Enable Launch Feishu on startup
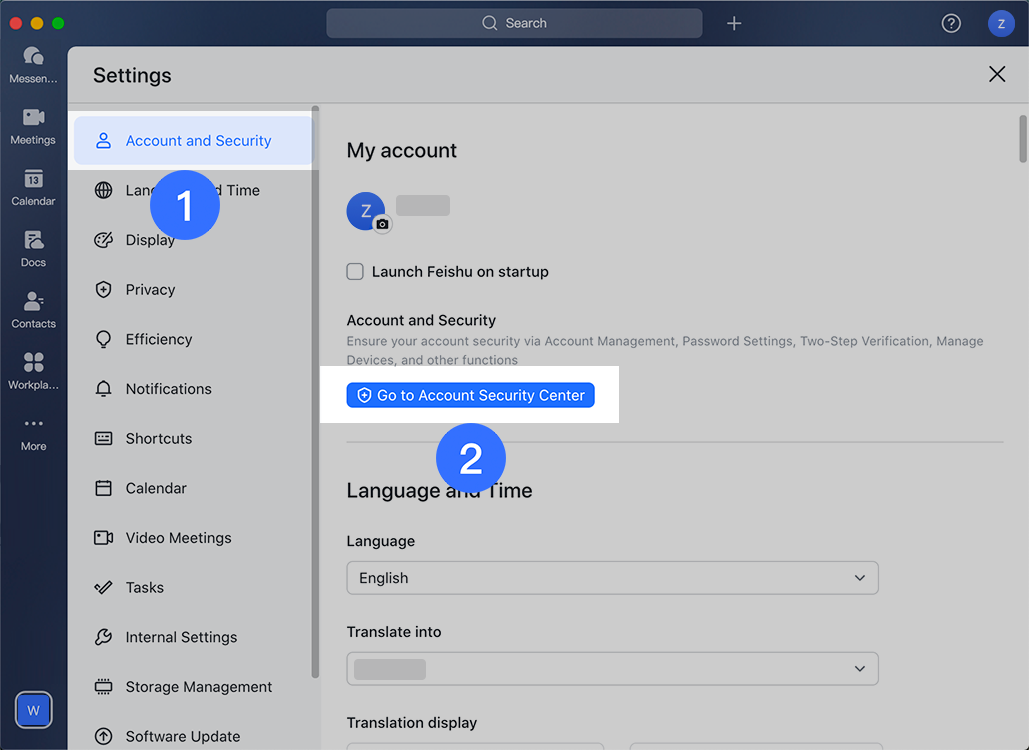The width and height of the screenshot is (1029, 750). click(x=355, y=271)
